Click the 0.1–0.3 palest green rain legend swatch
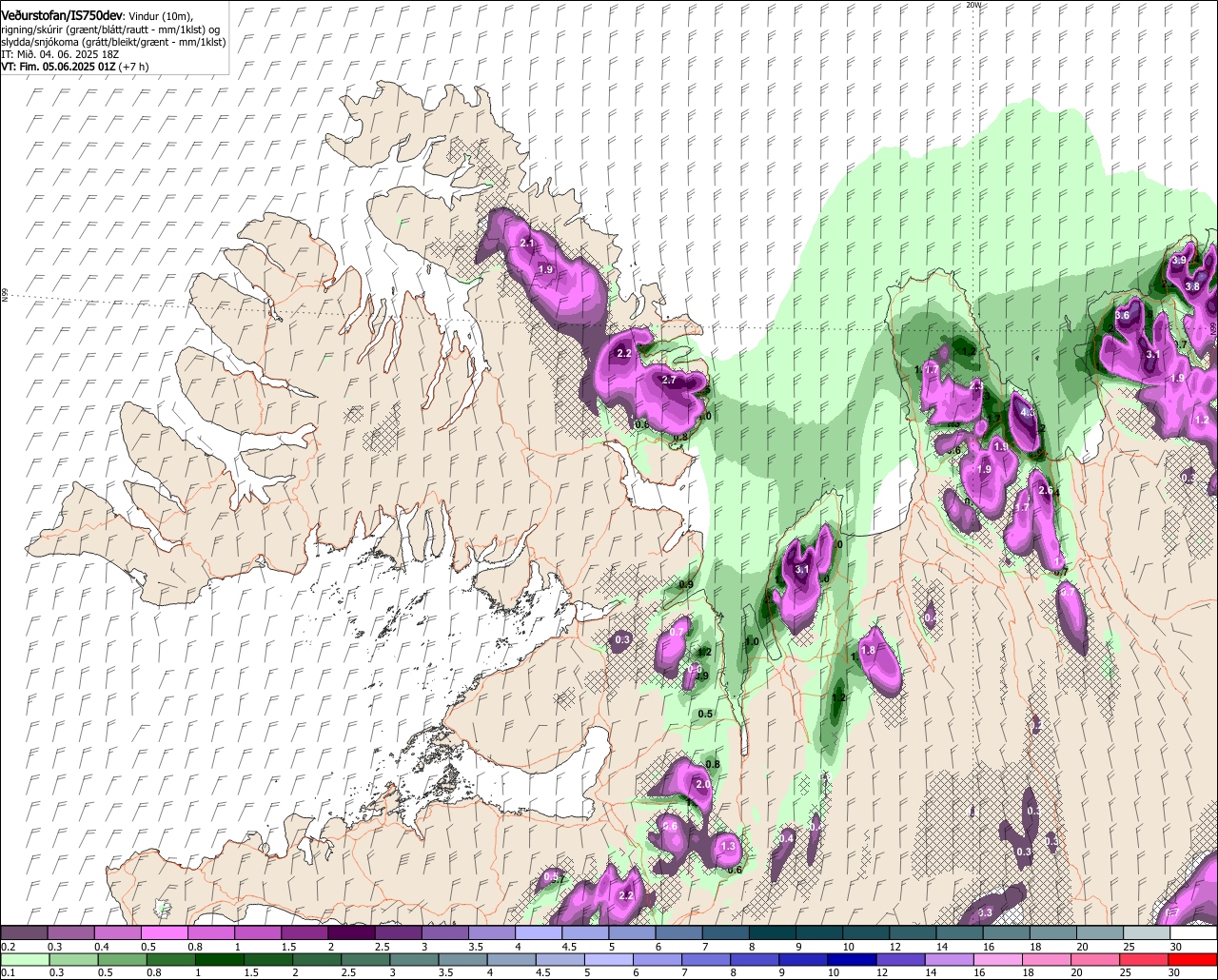This screenshot has width=1218, height=980. click(x=25, y=959)
